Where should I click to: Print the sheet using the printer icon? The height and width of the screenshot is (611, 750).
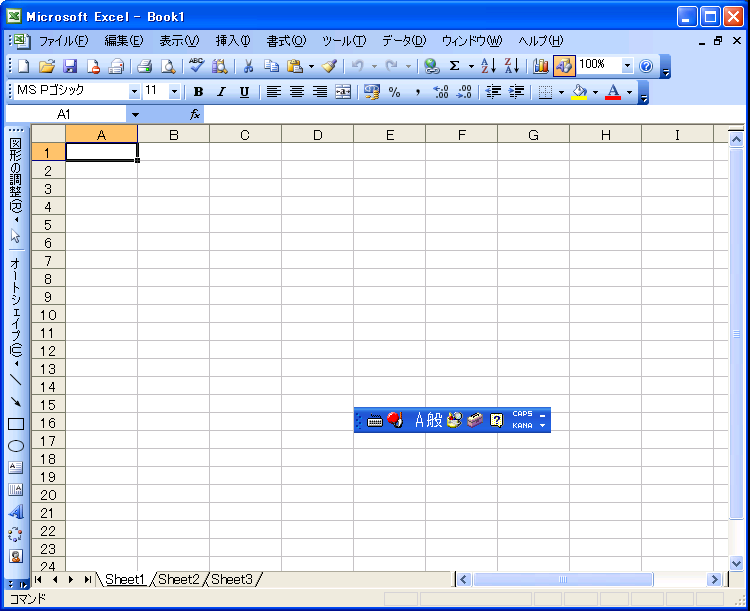pyautogui.click(x=144, y=66)
